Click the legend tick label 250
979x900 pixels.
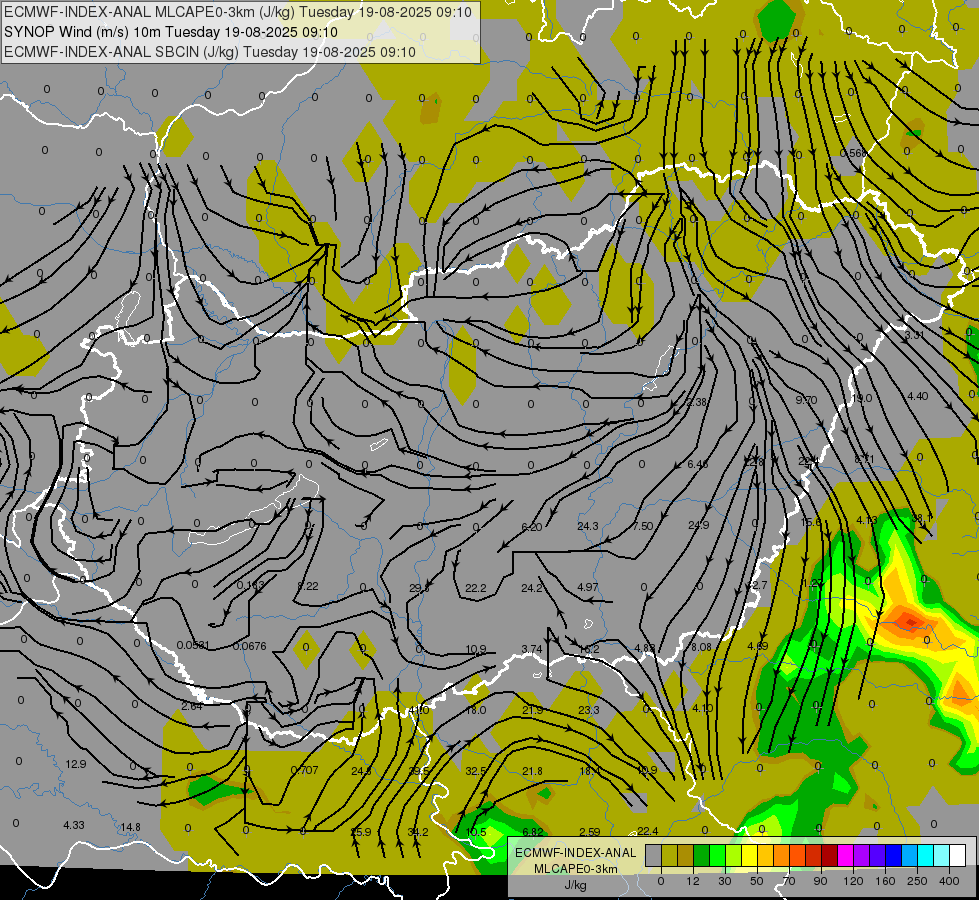tap(917, 881)
